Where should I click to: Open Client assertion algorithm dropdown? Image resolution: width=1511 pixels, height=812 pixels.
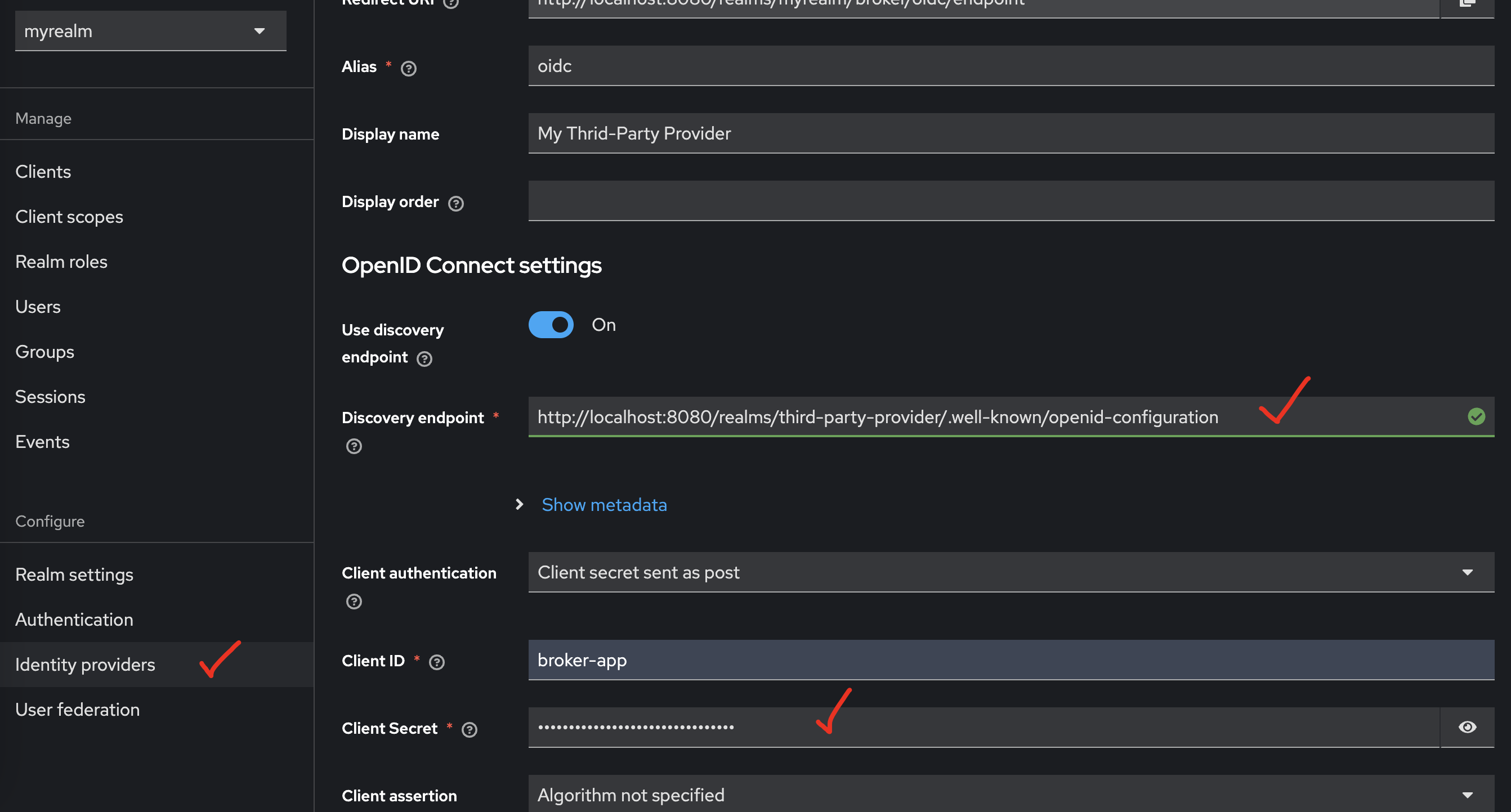[1011, 796]
